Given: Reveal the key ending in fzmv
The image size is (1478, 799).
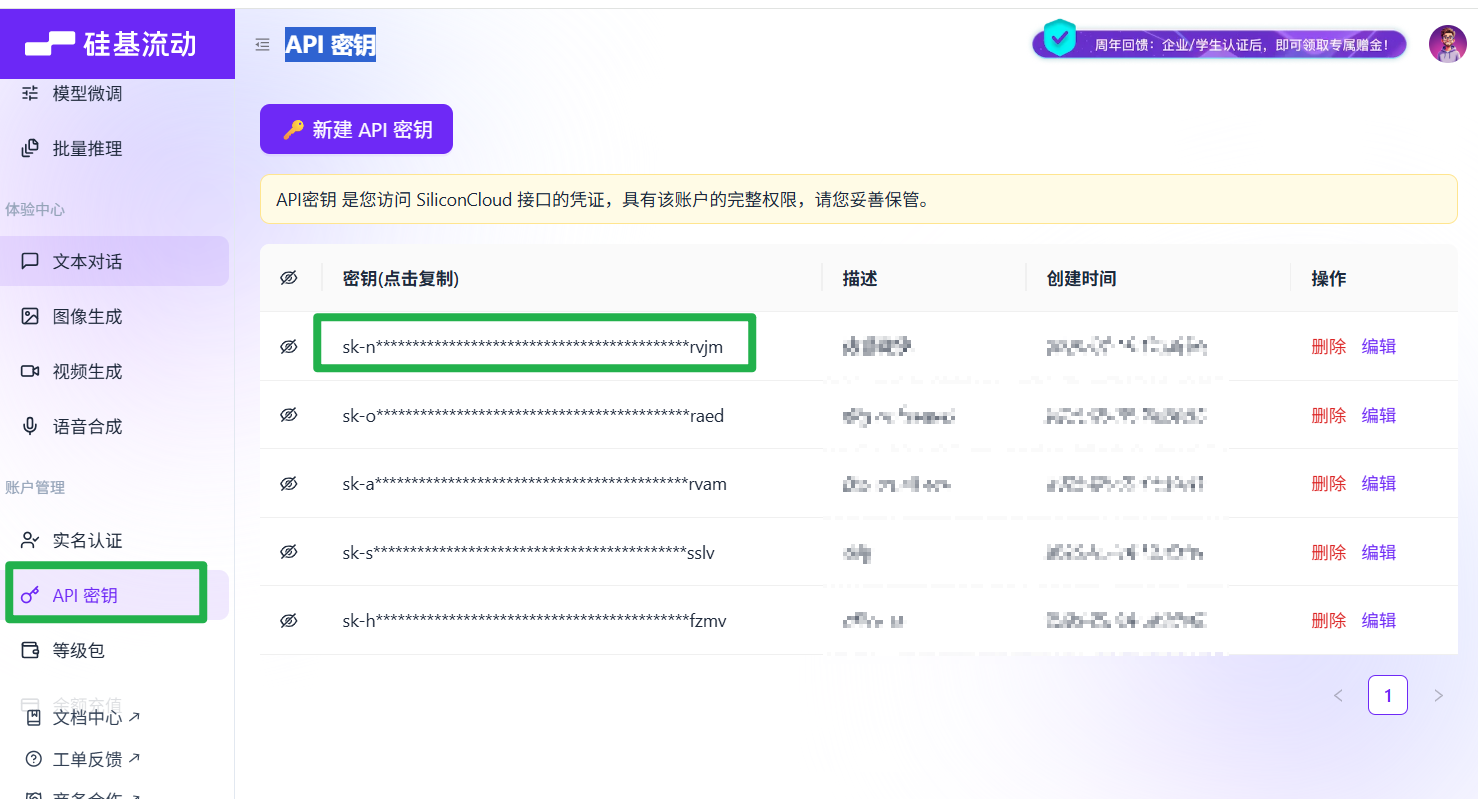Looking at the screenshot, I should pos(289,620).
